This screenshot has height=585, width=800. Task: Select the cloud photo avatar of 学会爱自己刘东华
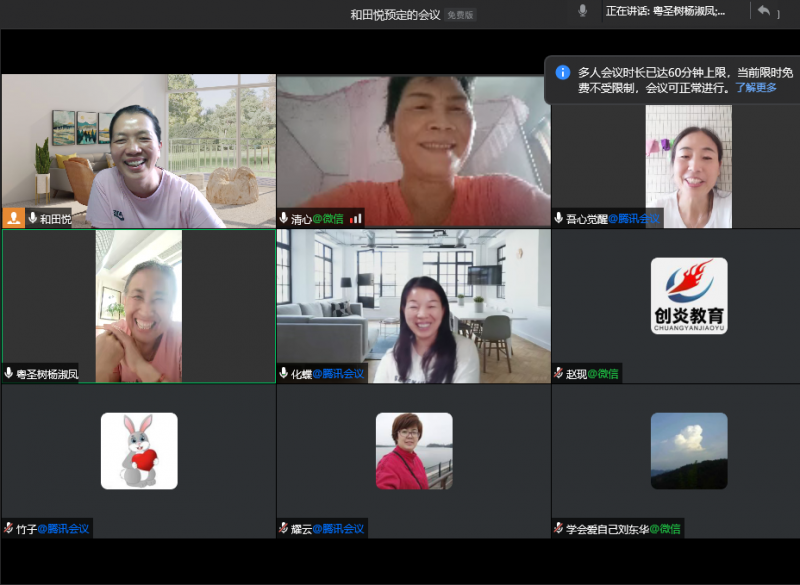689,451
